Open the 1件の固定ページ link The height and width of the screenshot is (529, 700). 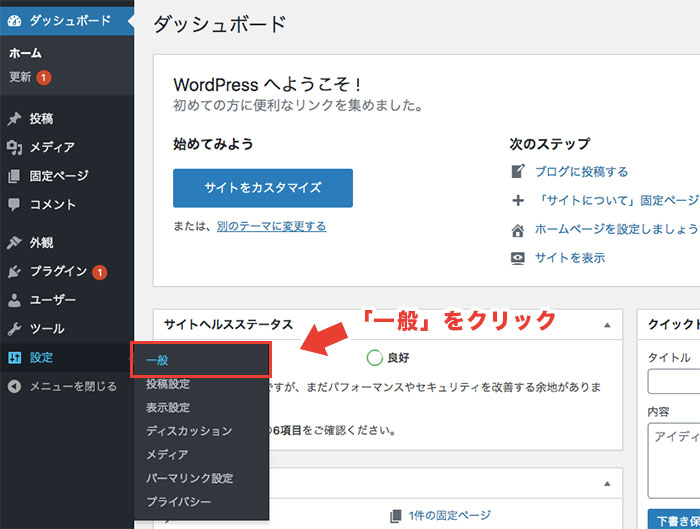coord(450,516)
